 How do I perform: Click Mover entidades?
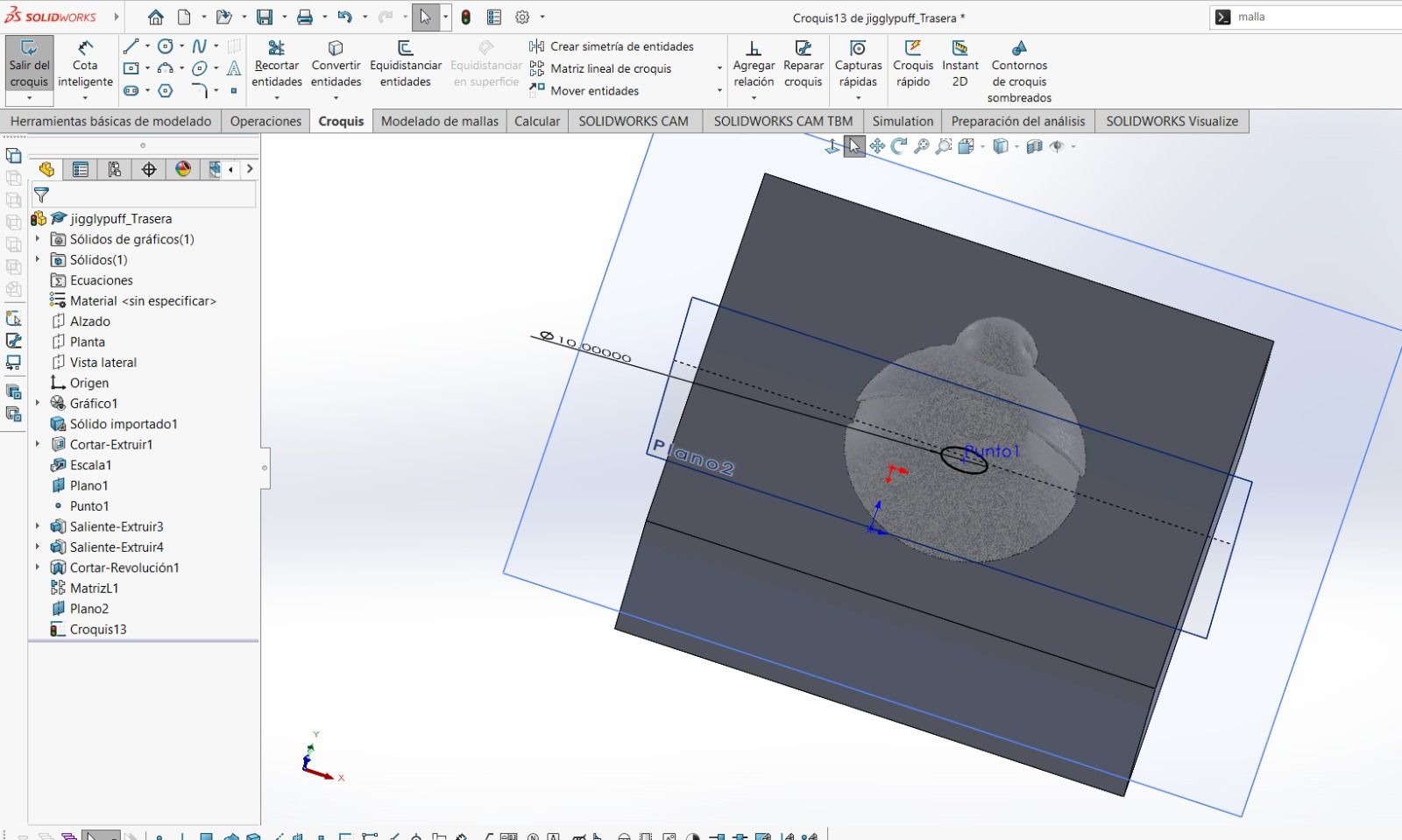click(584, 90)
